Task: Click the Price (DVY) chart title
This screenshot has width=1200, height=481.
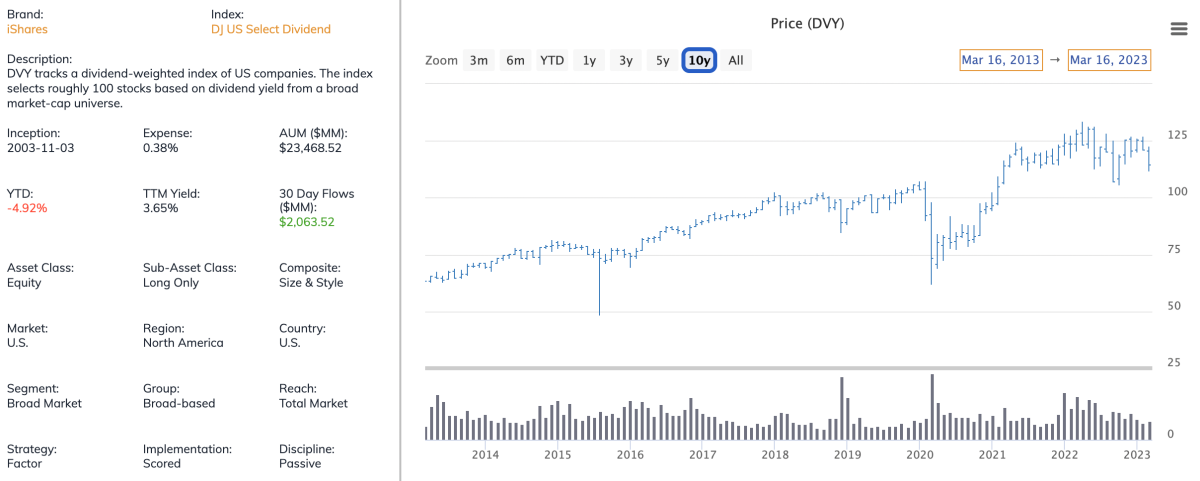Action: point(807,23)
